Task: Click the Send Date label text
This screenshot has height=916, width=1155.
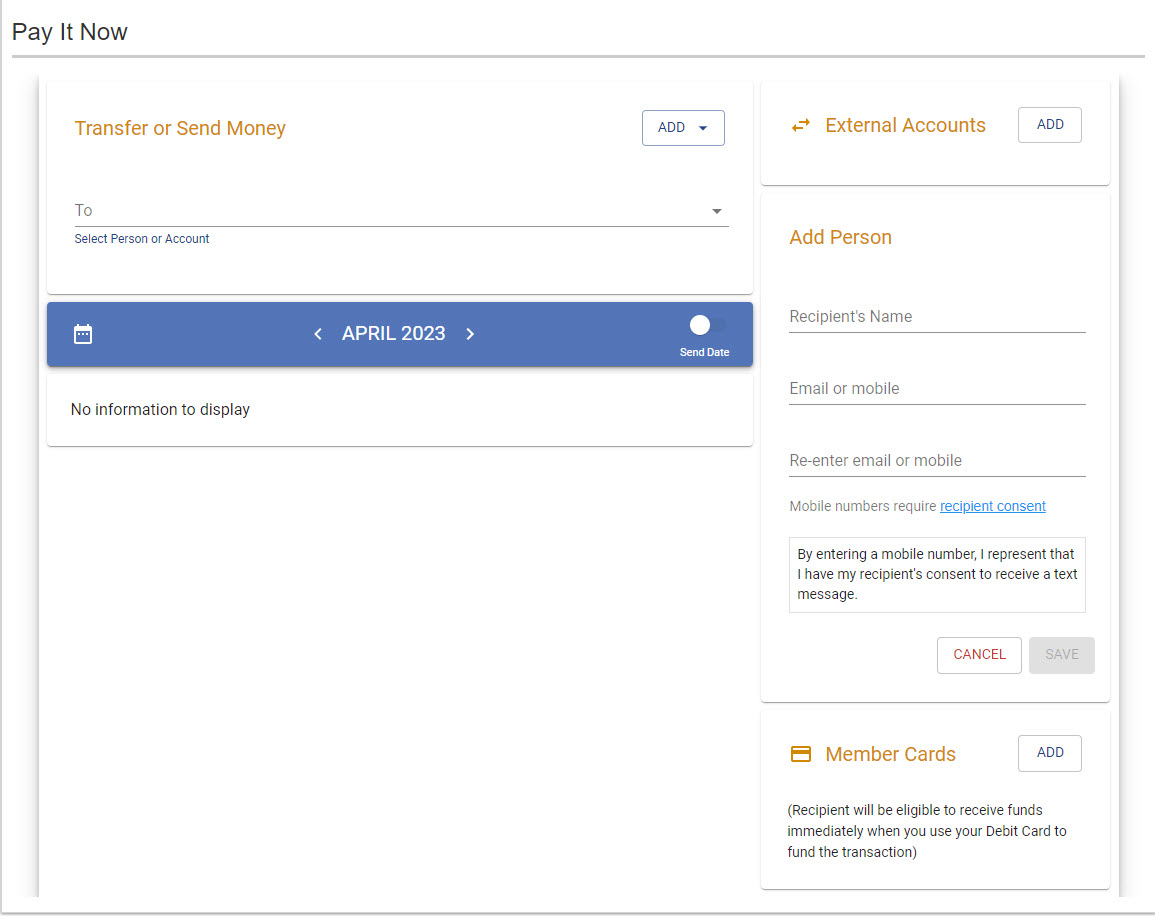Action: tap(704, 352)
